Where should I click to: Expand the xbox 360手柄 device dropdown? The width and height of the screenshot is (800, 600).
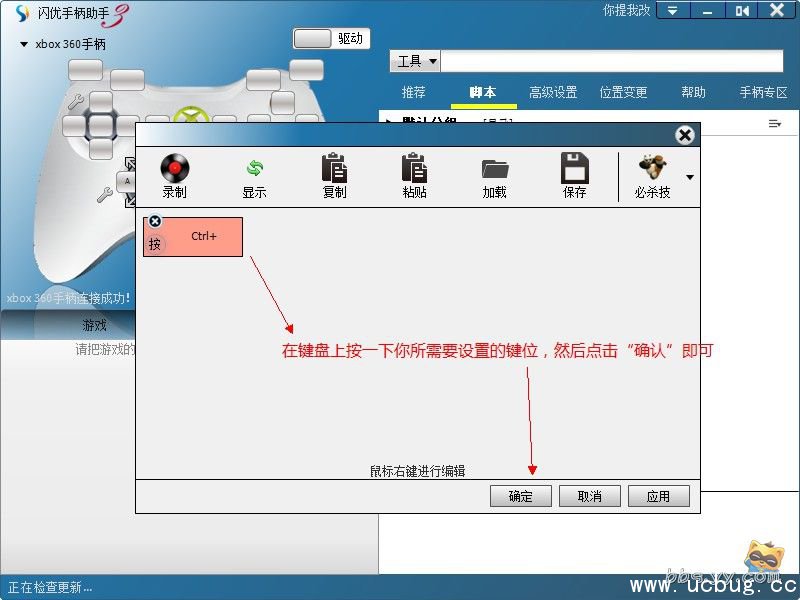pyautogui.click(x=23, y=44)
